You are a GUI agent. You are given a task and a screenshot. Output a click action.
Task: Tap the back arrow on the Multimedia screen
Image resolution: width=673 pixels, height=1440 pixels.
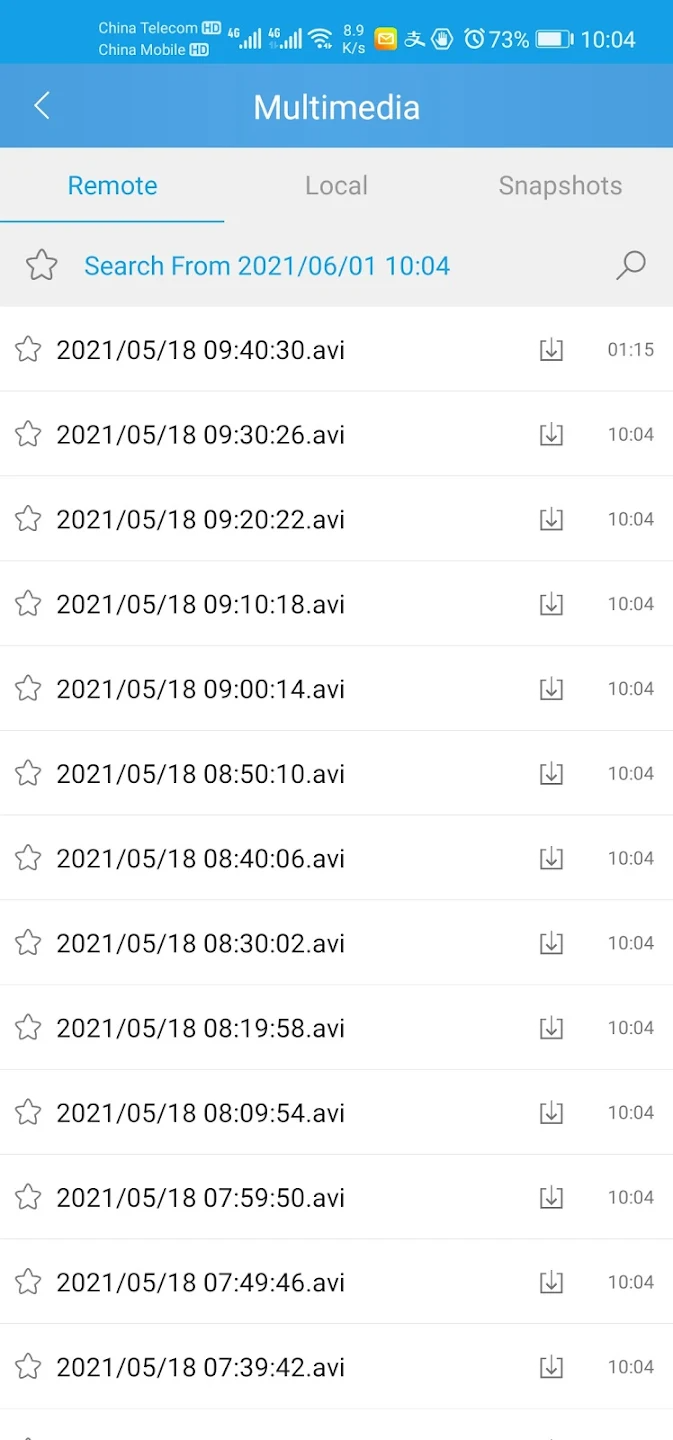pos(42,105)
